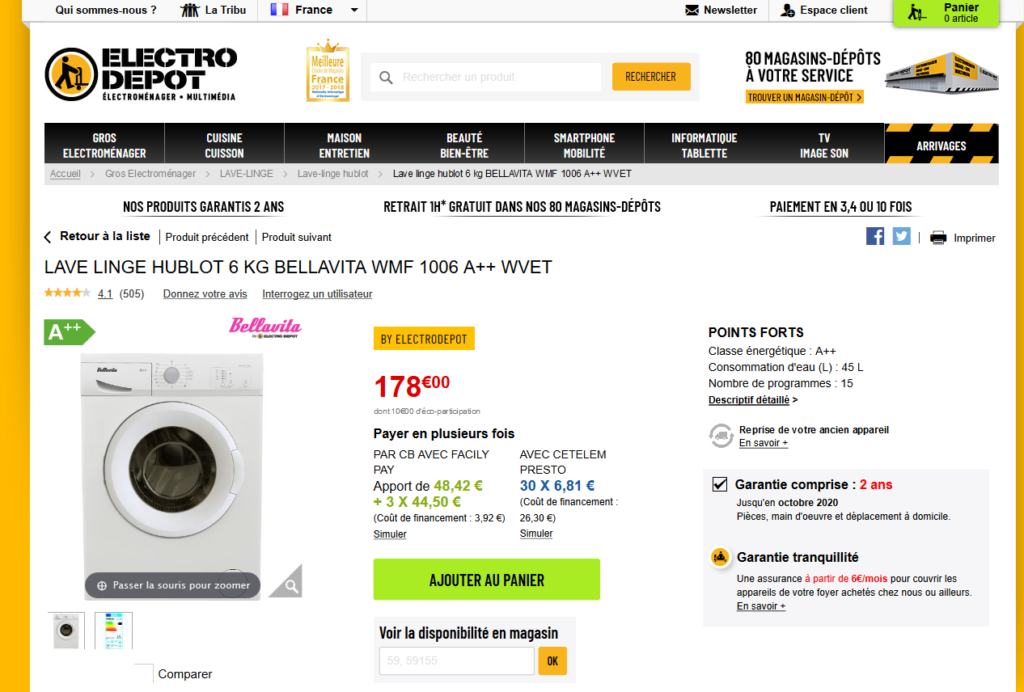1024x692 pixels.
Task: Click the Espace client user icon
Action: tap(788, 10)
